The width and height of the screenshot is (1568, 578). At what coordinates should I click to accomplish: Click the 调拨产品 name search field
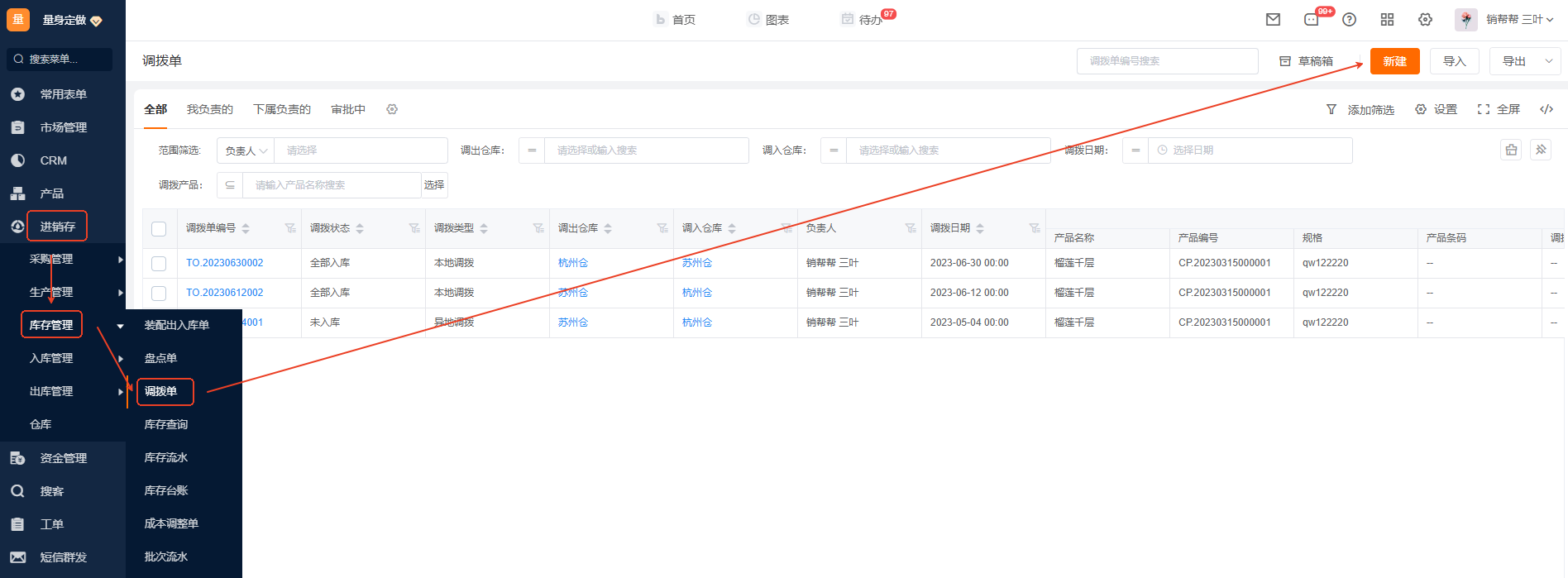332,185
